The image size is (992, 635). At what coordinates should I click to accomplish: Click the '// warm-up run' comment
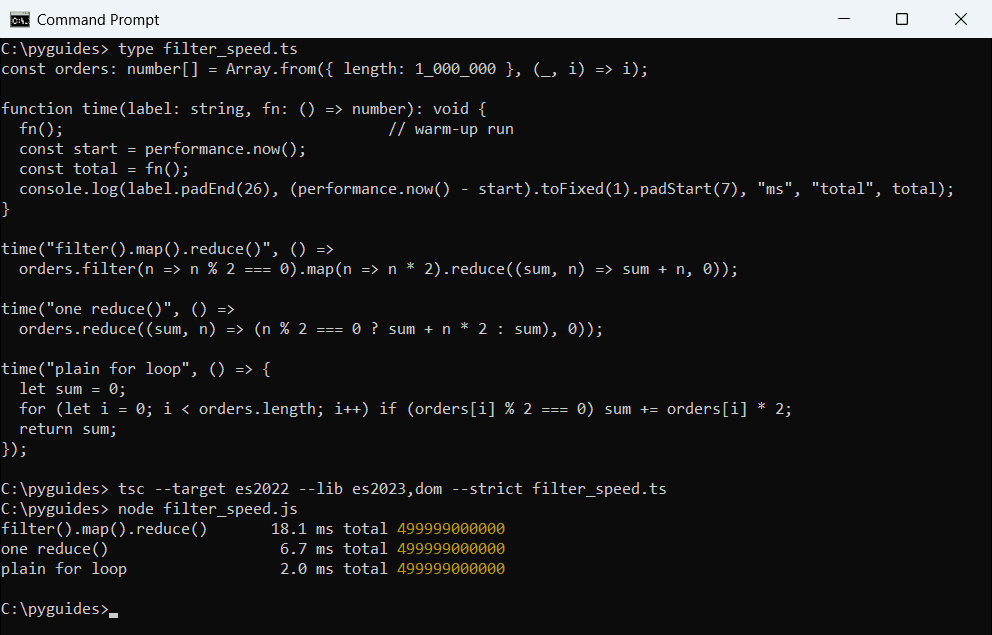click(450, 129)
